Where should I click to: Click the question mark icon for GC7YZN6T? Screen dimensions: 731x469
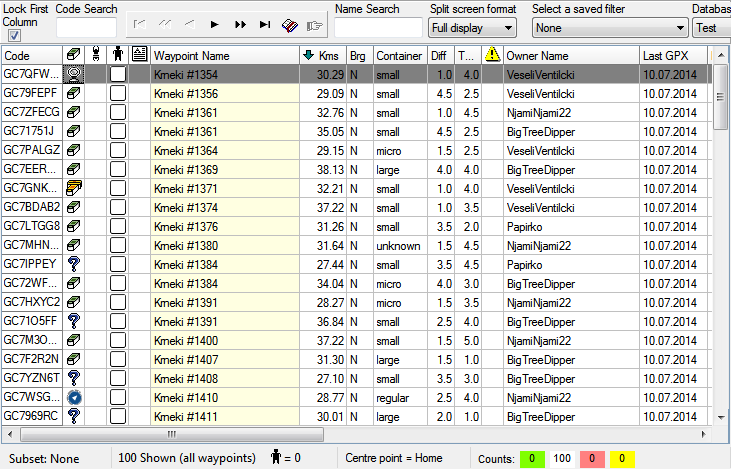pos(74,378)
